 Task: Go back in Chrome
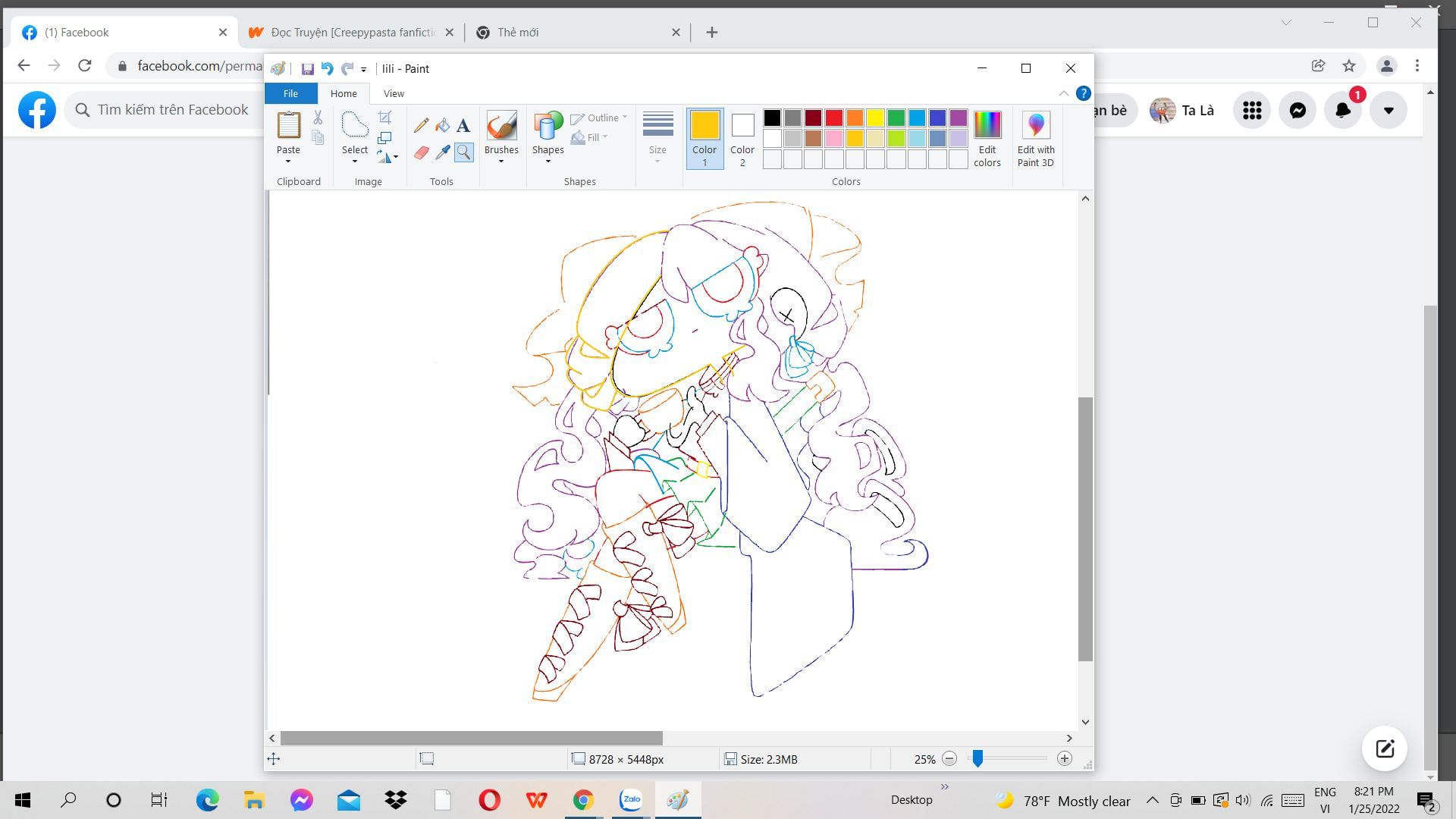coord(24,66)
